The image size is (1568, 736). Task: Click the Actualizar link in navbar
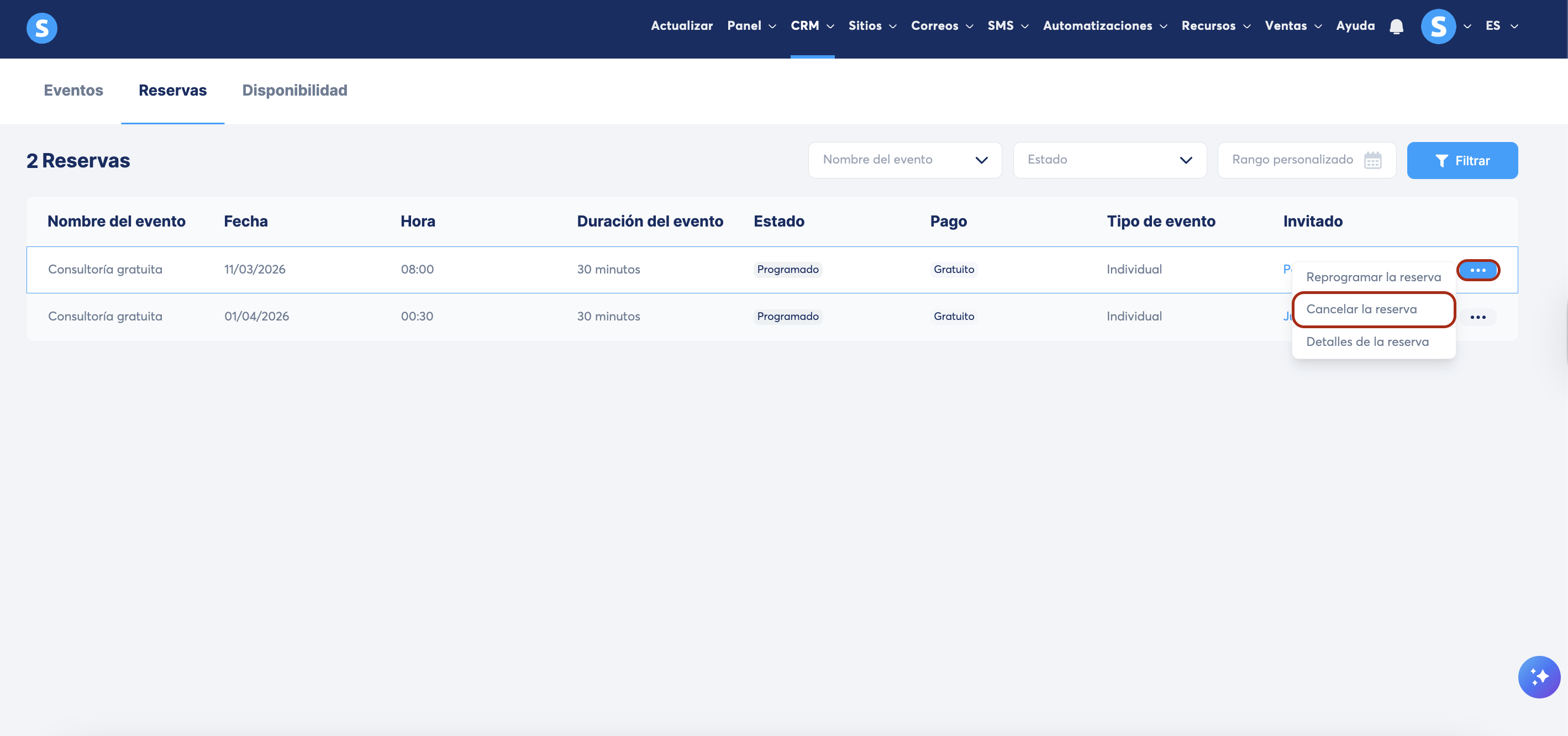click(681, 26)
